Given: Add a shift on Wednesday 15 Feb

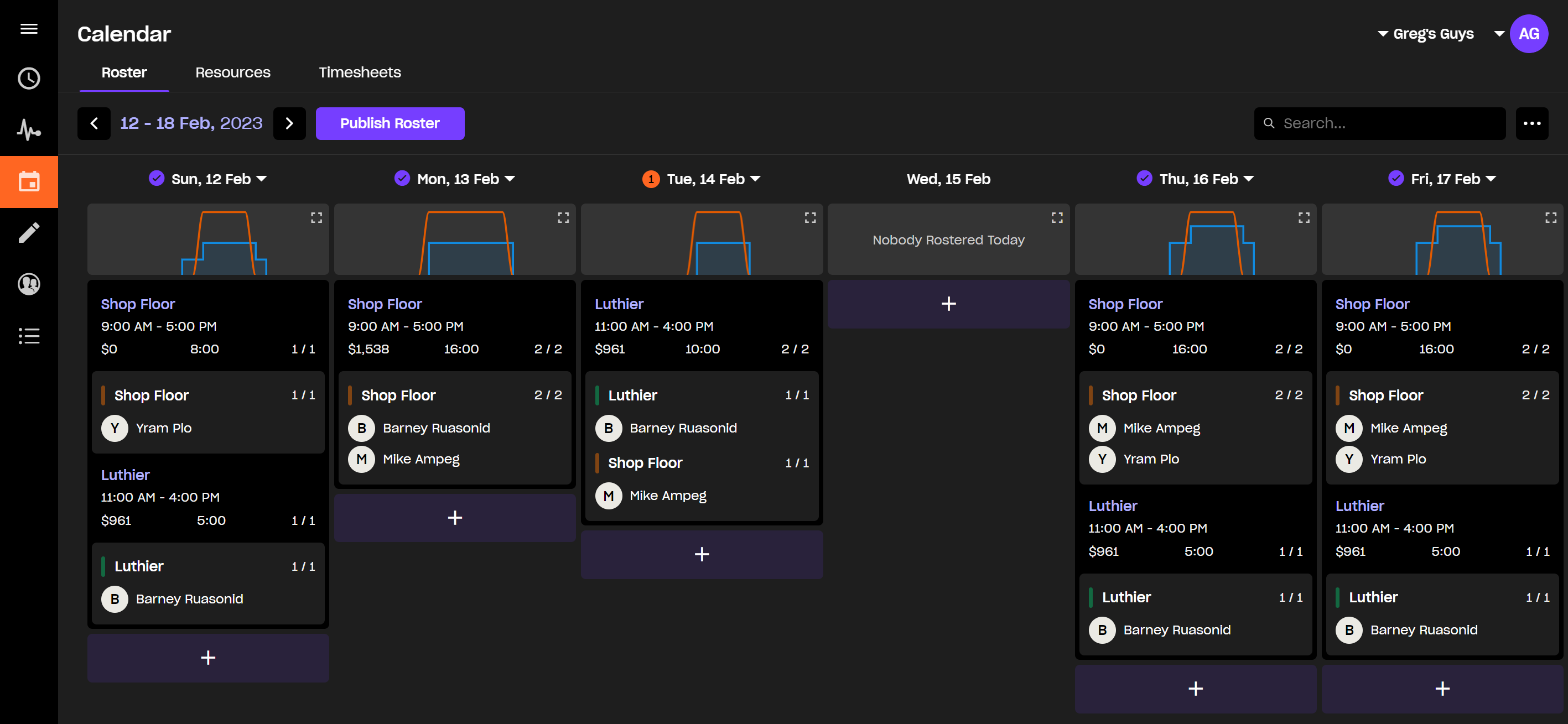Looking at the screenshot, I should tap(948, 304).
